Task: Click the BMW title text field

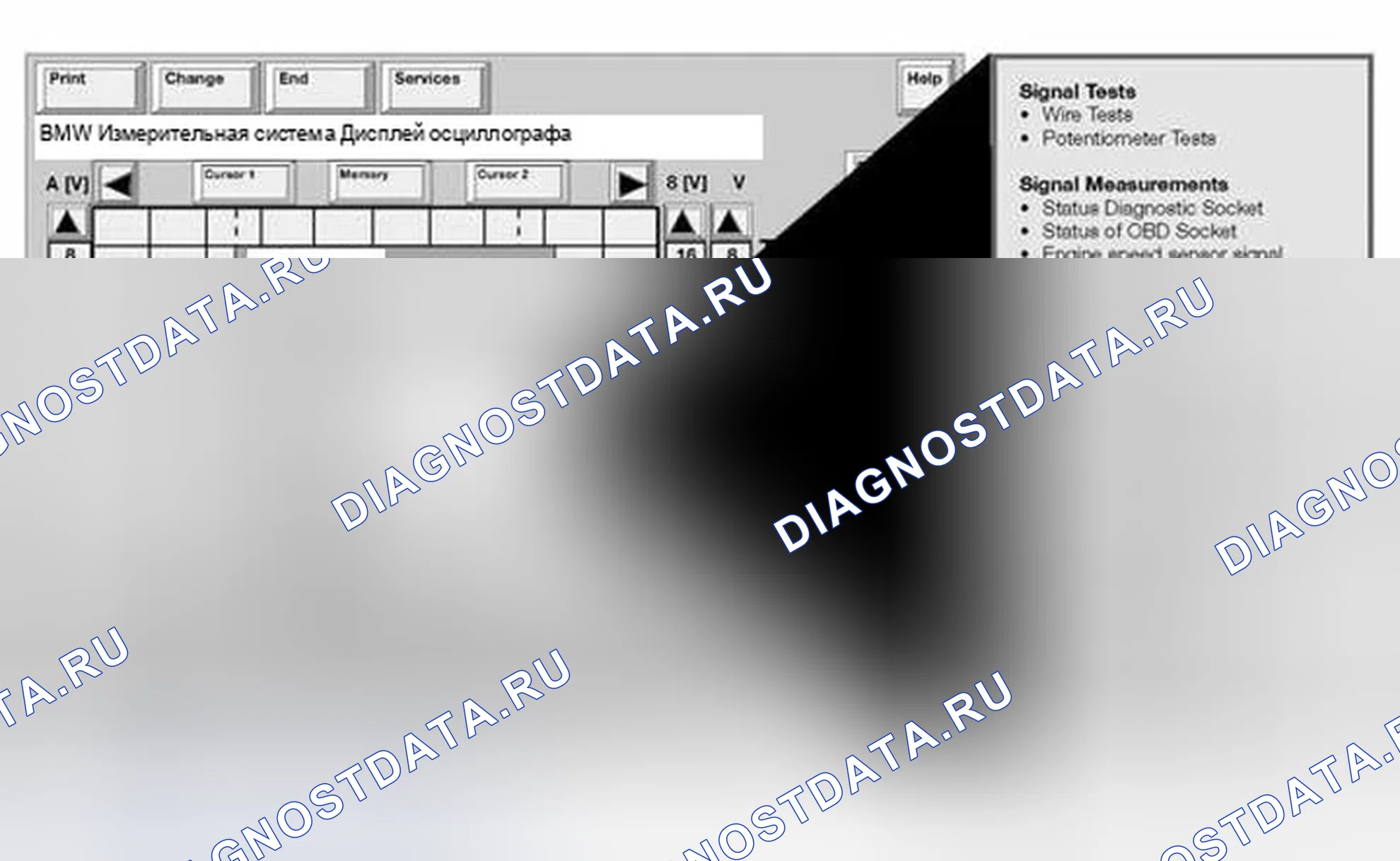Action: (x=399, y=136)
